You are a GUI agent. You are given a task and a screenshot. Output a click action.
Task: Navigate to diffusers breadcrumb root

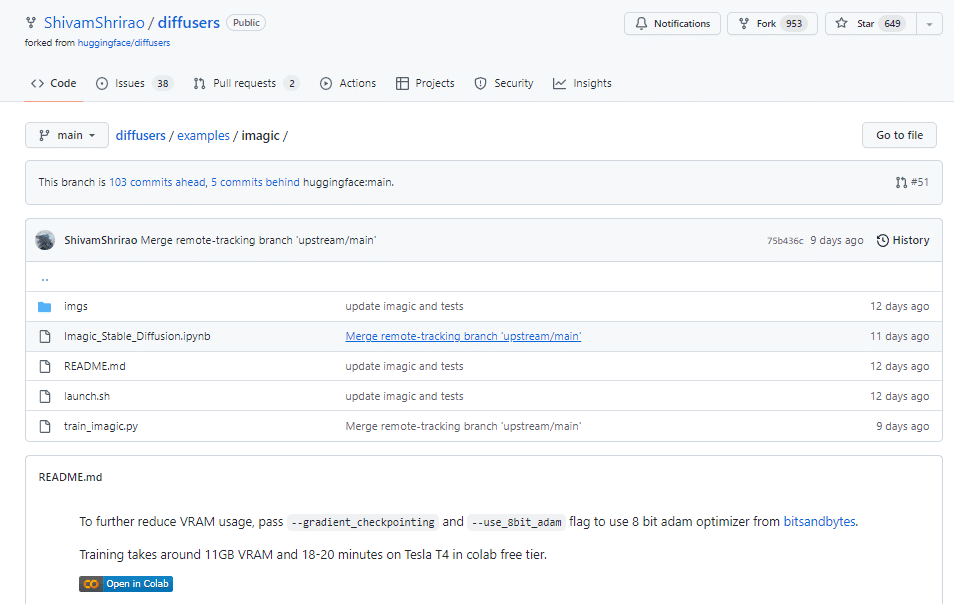141,135
